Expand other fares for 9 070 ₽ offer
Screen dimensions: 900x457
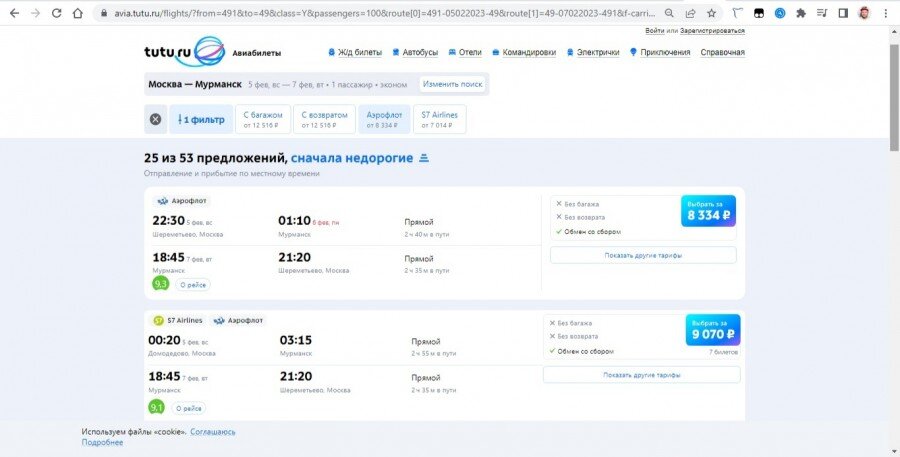[x=642, y=375]
